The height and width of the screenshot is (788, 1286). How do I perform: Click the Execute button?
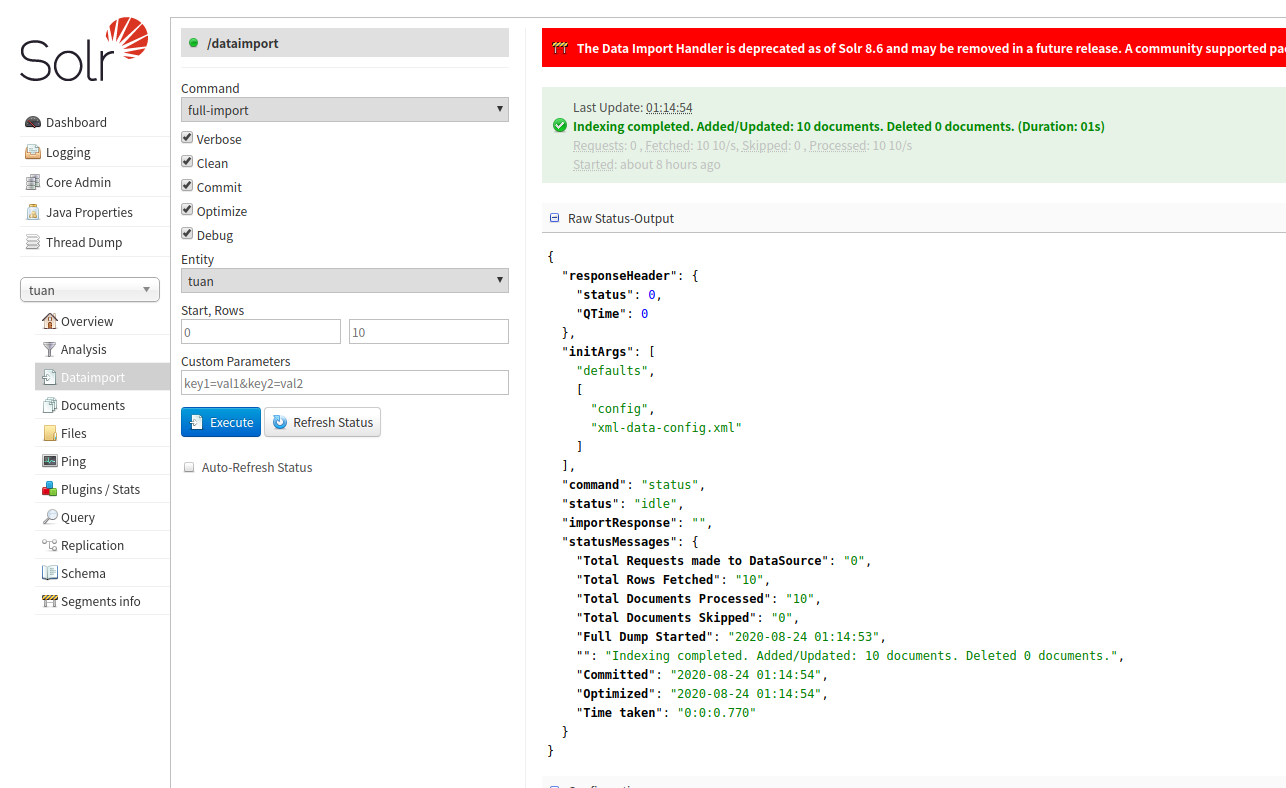click(221, 422)
